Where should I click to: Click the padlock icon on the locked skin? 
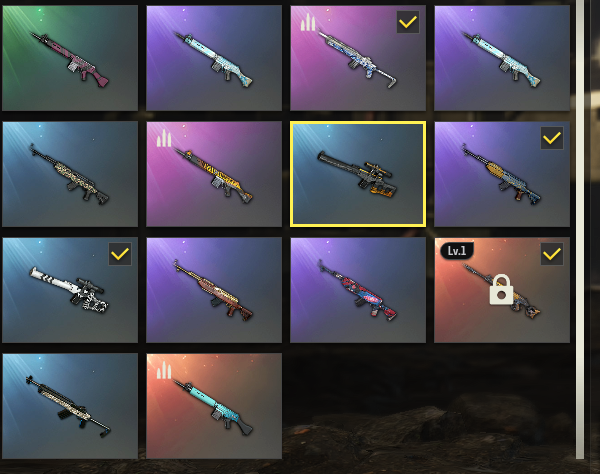[x=501, y=290]
